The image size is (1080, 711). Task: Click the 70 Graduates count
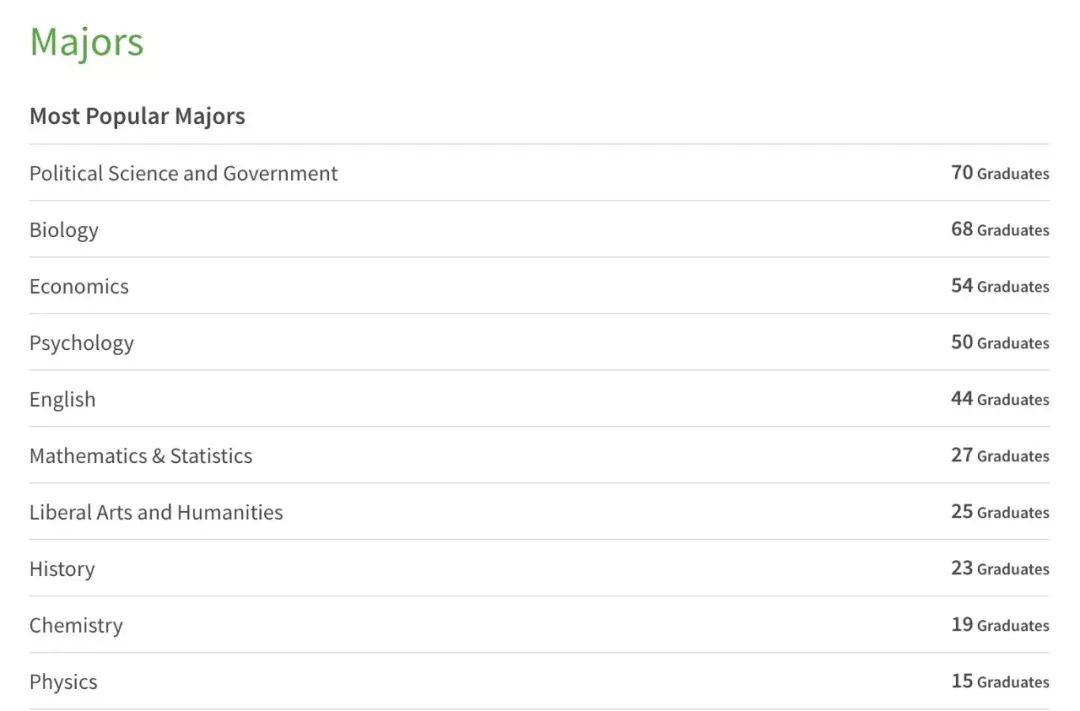pyautogui.click(x=999, y=173)
